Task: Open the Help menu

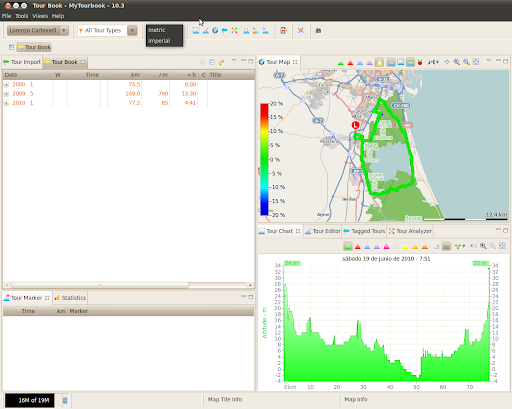Action: (x=58, y=16)
